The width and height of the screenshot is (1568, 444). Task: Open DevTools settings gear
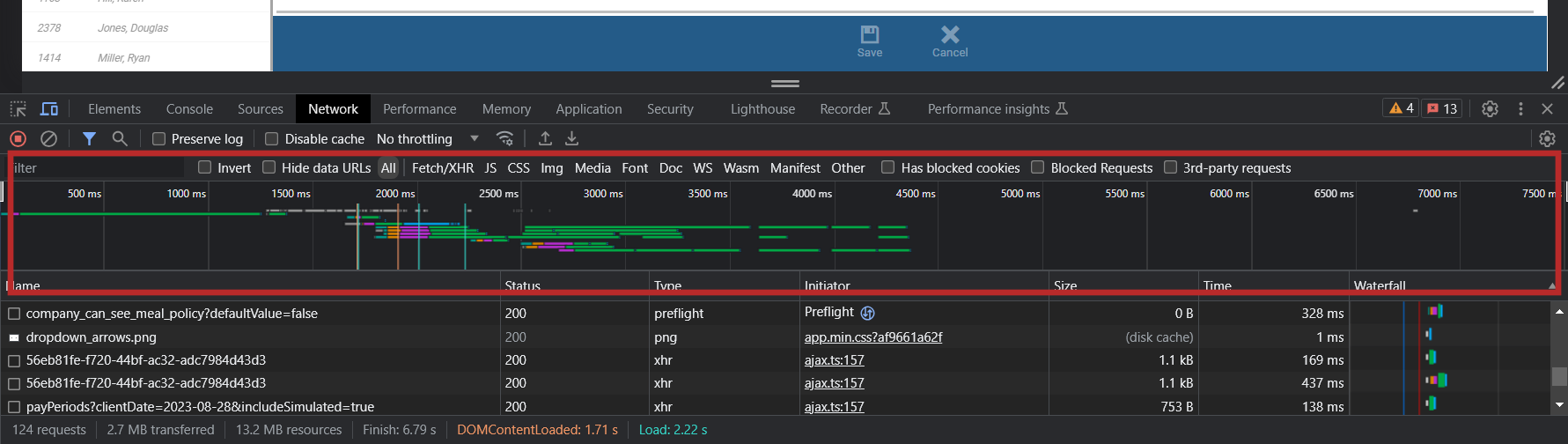click(1490, 109)
